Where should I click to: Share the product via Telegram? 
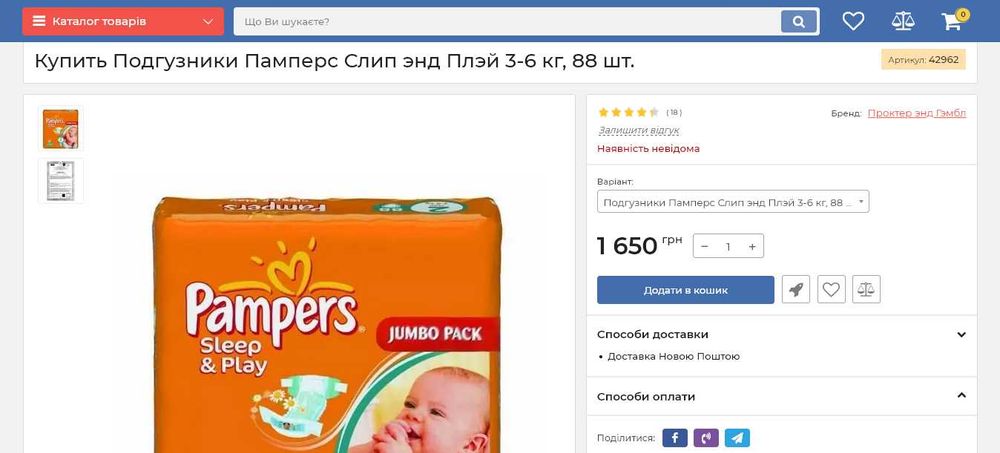[x=737, y=438]
